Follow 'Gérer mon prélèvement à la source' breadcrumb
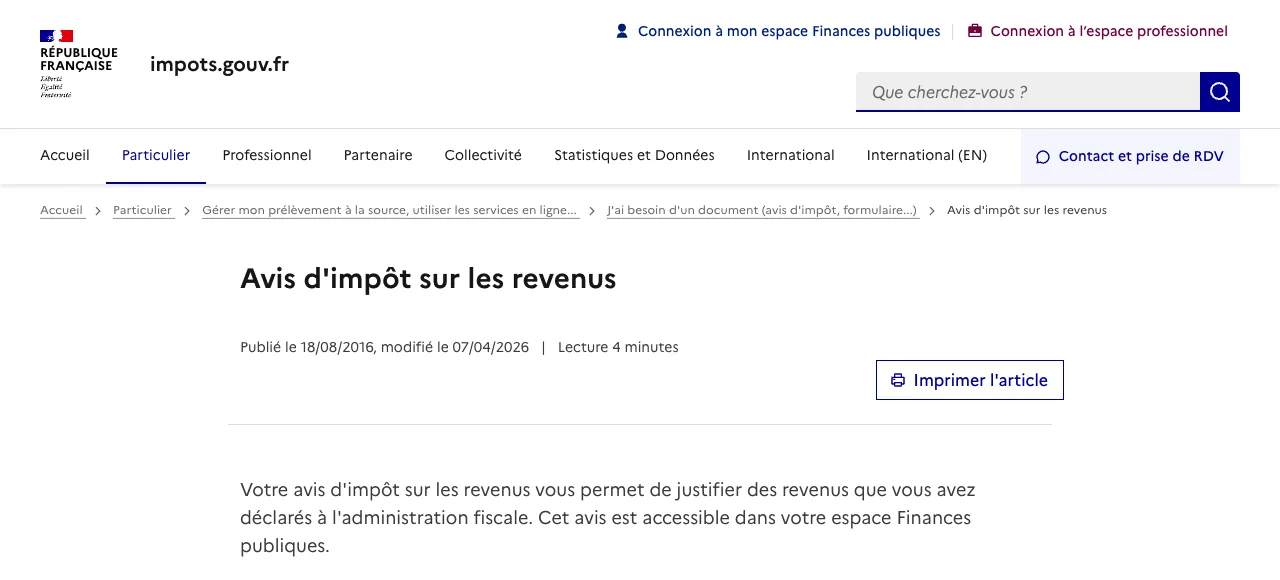 tap(390, 210)
